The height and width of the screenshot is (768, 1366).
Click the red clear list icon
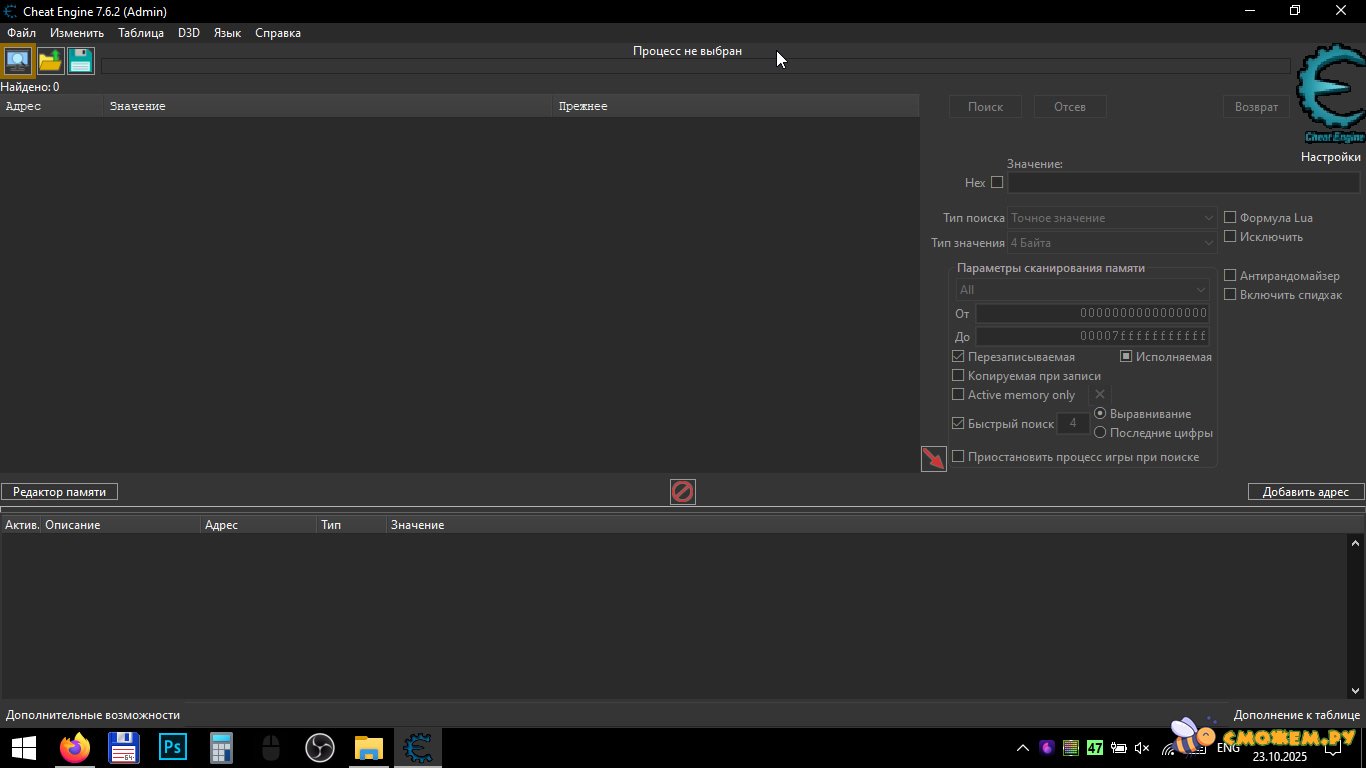[x=682, y=492]
